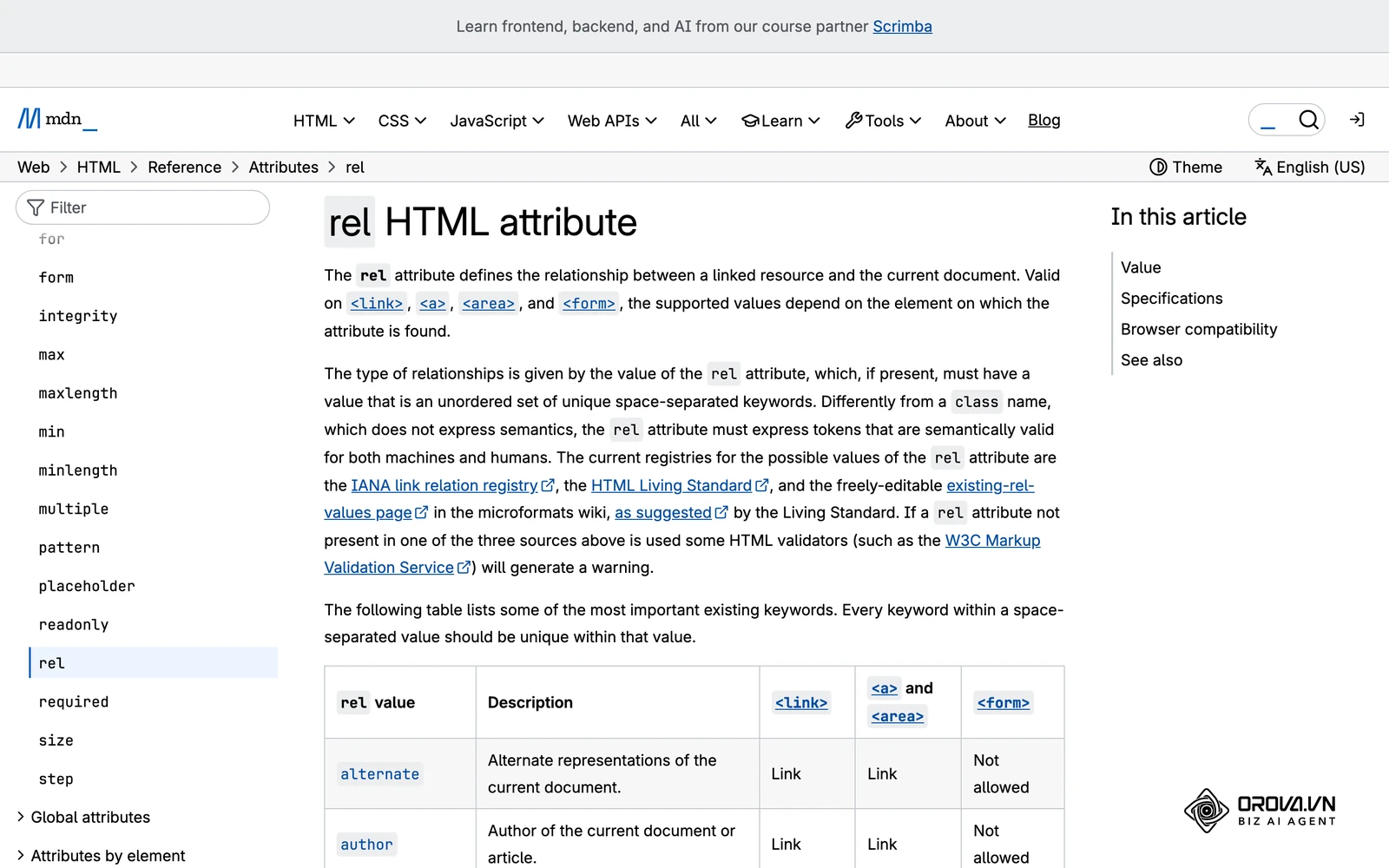Select form attribute in sidebar

[x=56, y=278]
